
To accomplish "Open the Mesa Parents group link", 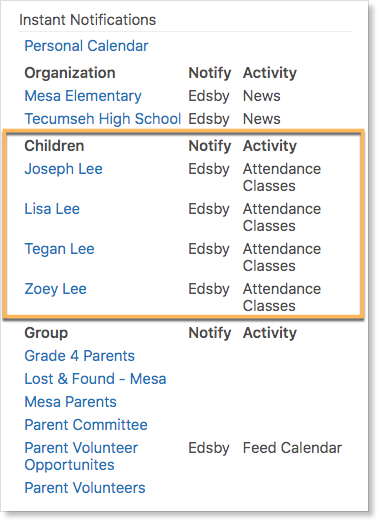I will [70, 402].
